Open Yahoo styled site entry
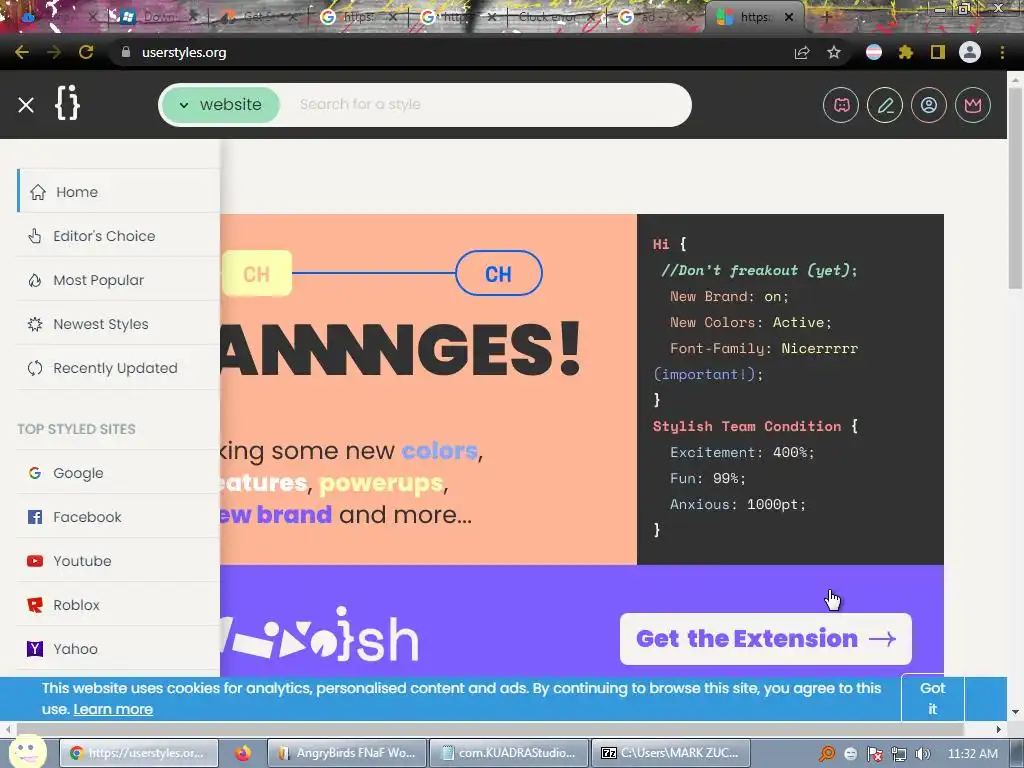Image resolution: width=1024 pixels, height=768 pixels. coord(118,648)
